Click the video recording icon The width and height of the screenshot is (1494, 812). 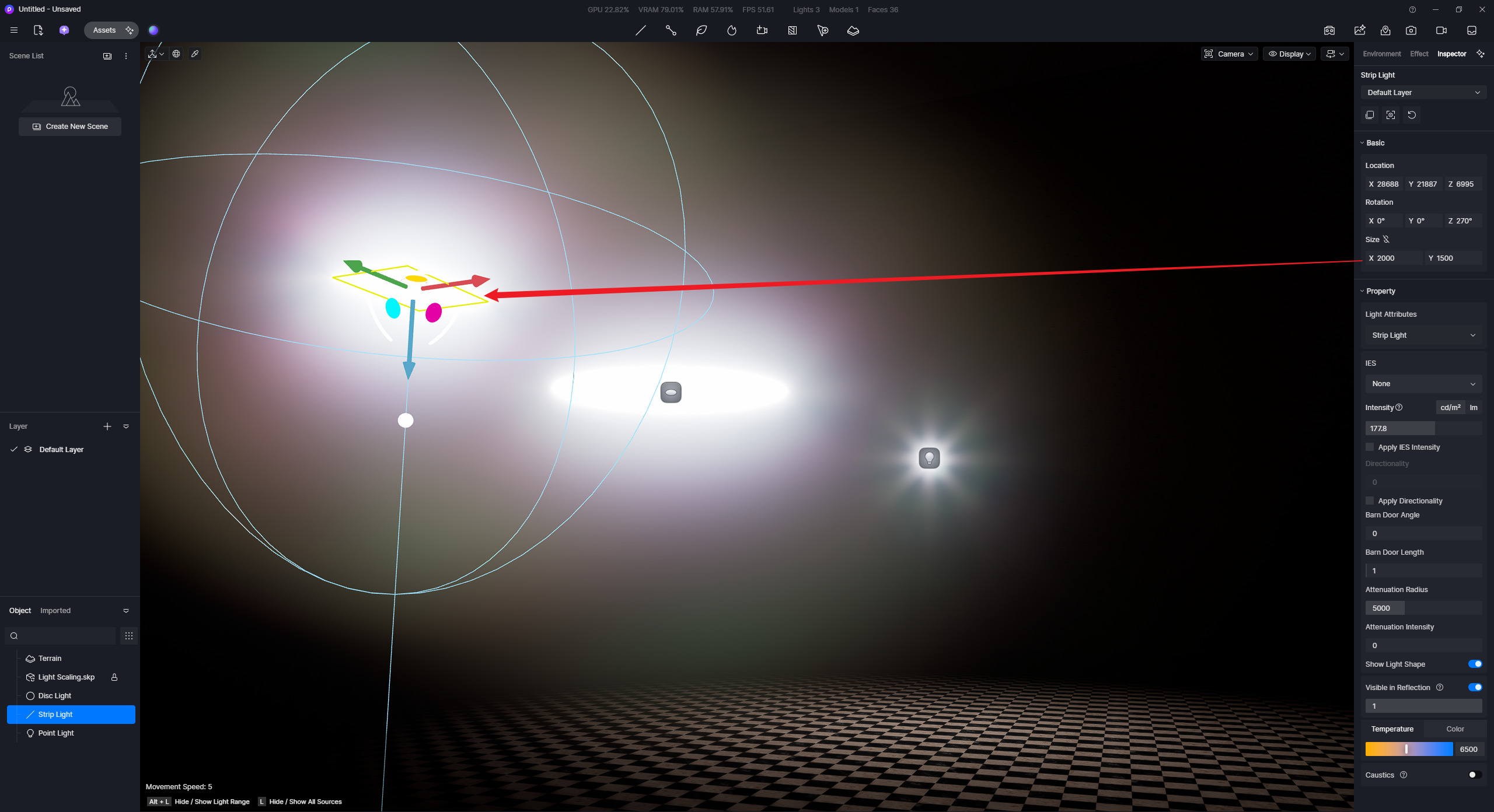click(1441, 30)
